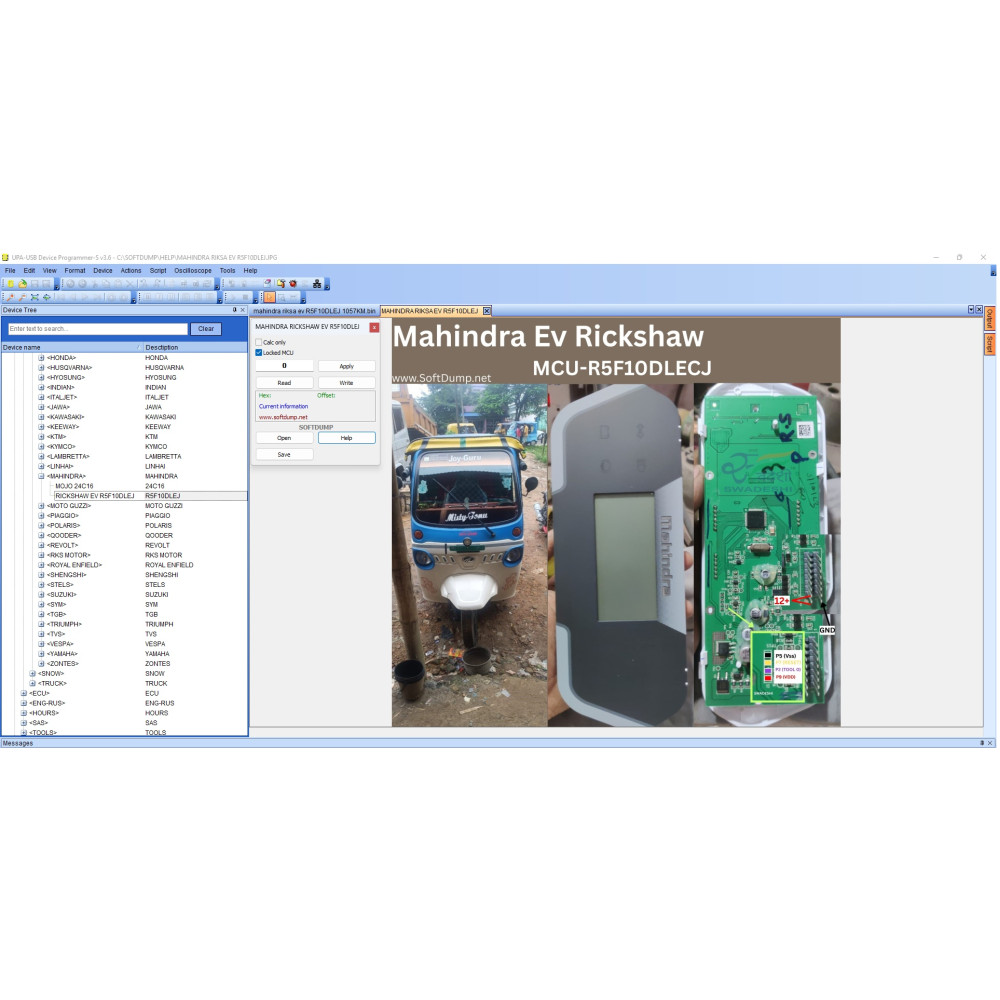
Task: Close the MAHINDRA RICKSHAW EV dialog with red X
Action: point(374,327)
